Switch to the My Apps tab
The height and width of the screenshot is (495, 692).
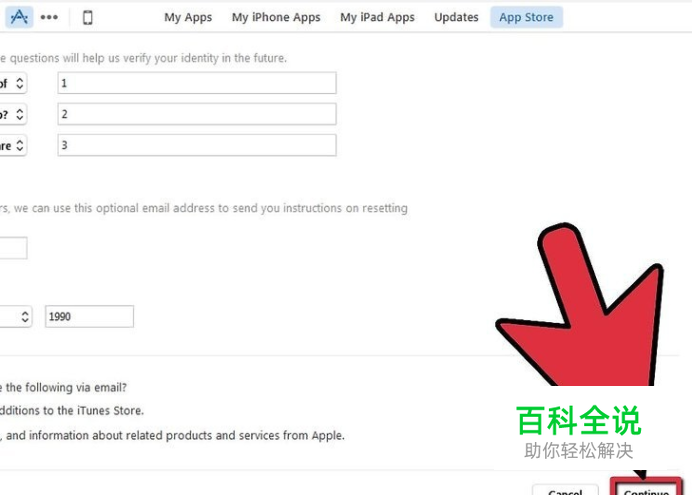(188, 17)
